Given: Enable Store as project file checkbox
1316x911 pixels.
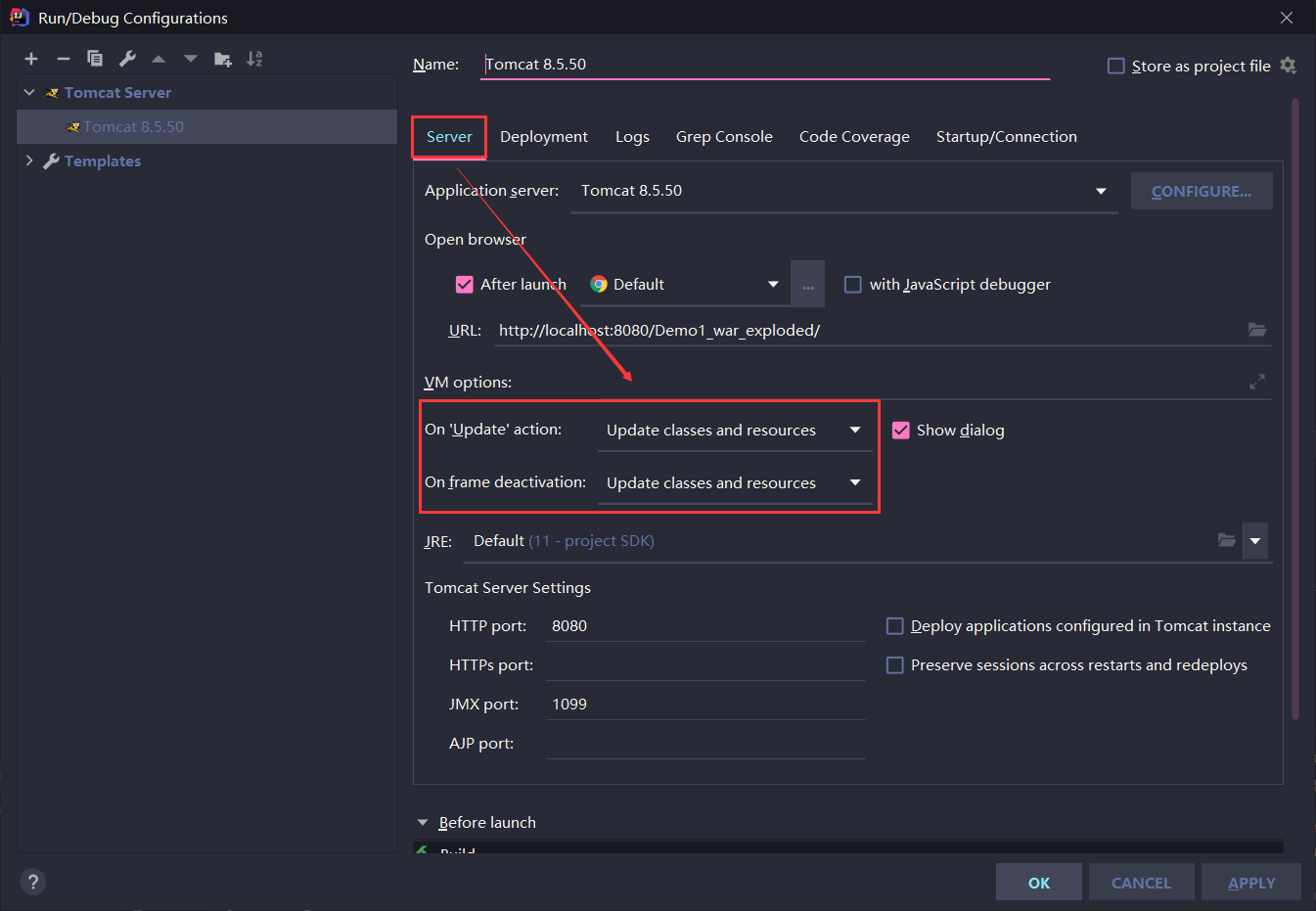Looking at the screenshot, I should pos(1115,66).
